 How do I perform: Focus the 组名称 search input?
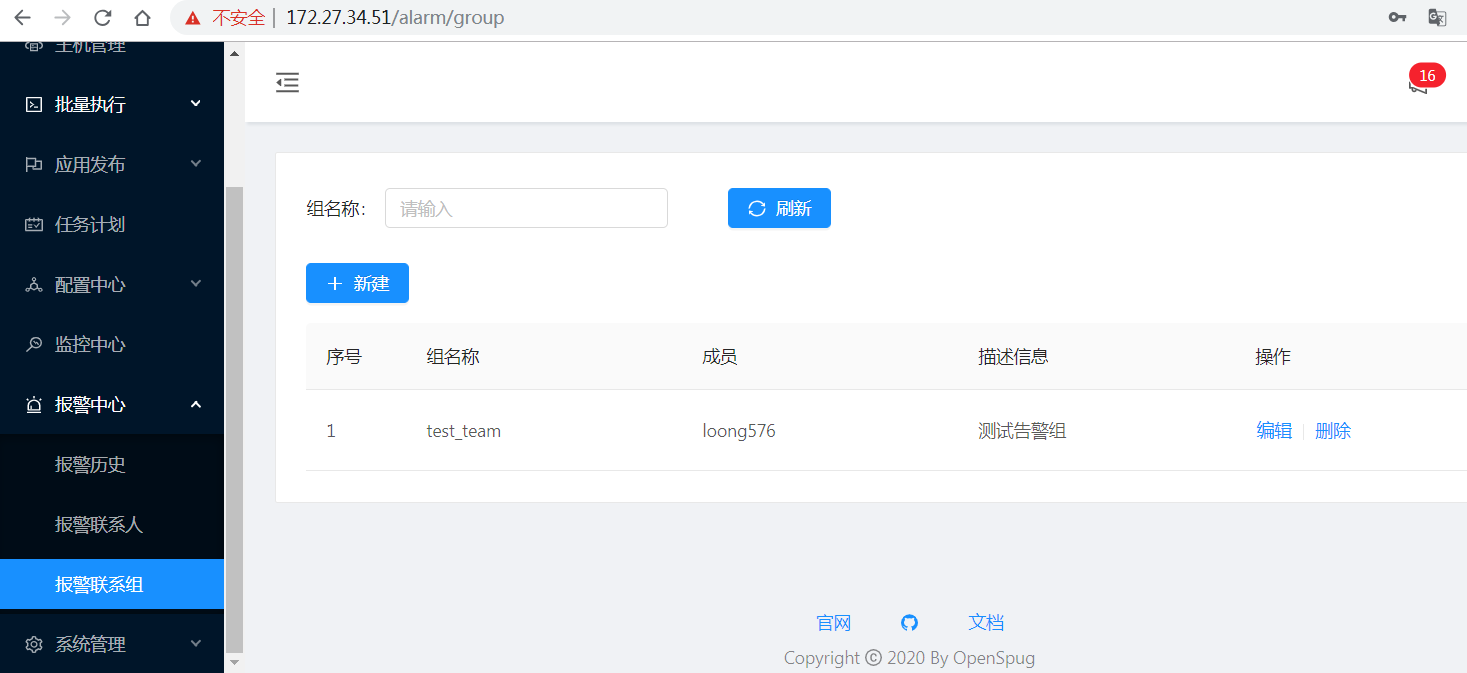tap(526, 208)
